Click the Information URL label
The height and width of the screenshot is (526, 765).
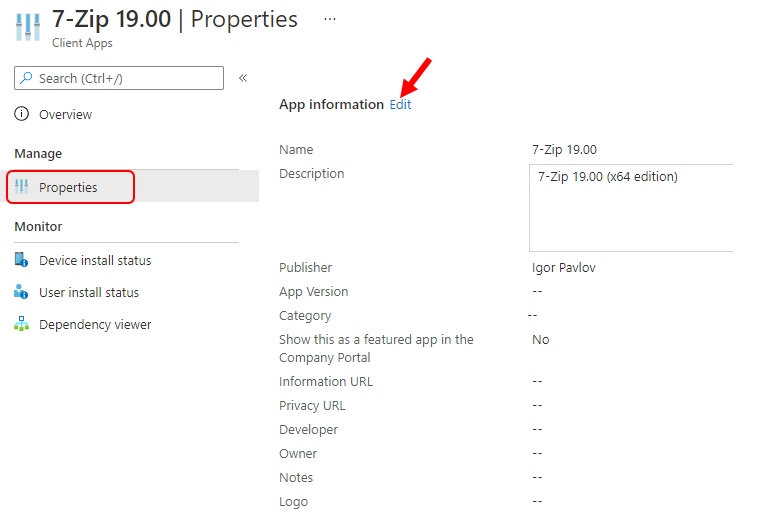[326, 382]
